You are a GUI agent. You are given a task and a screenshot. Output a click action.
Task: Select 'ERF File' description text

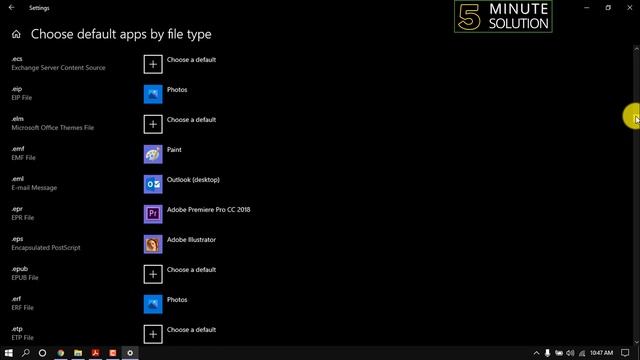click(22, 308)
